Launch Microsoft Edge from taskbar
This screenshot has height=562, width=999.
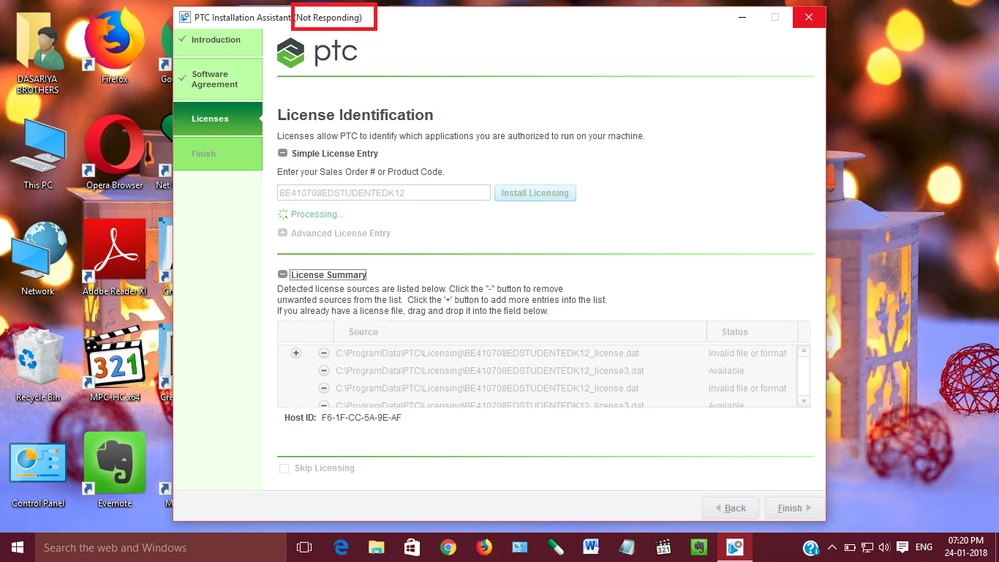tap(341, 547)
